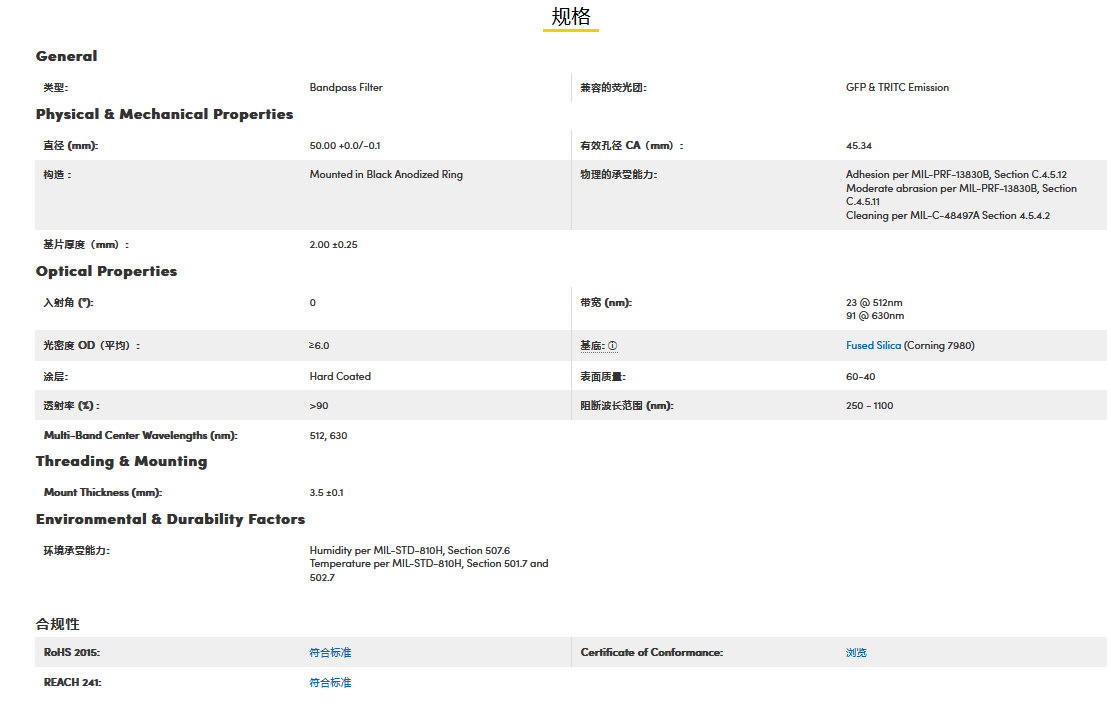Click 符合标准 link for RoHS 2015

[330, 653]
